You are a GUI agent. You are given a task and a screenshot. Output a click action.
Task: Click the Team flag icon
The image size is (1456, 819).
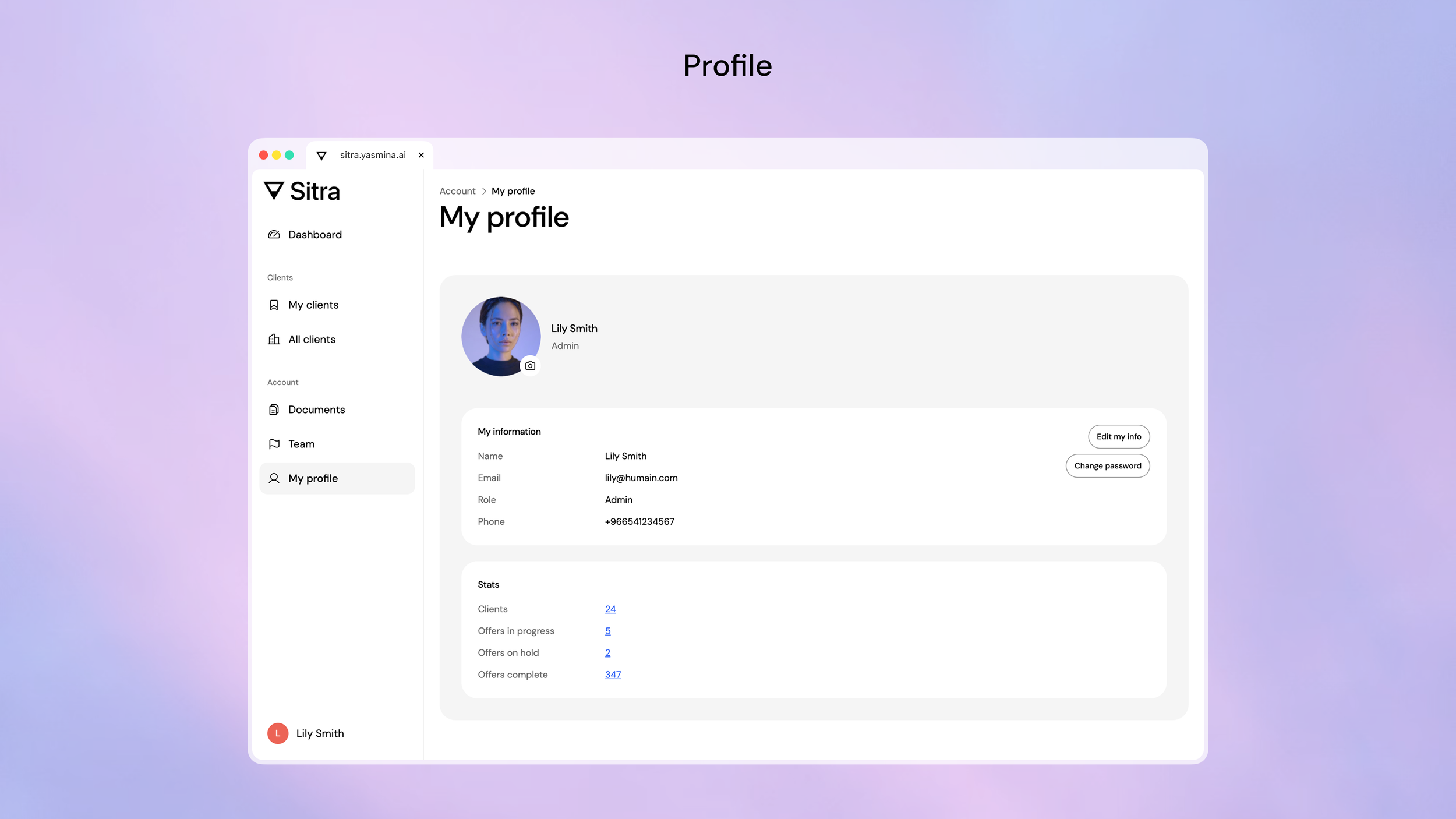point(274,444)
